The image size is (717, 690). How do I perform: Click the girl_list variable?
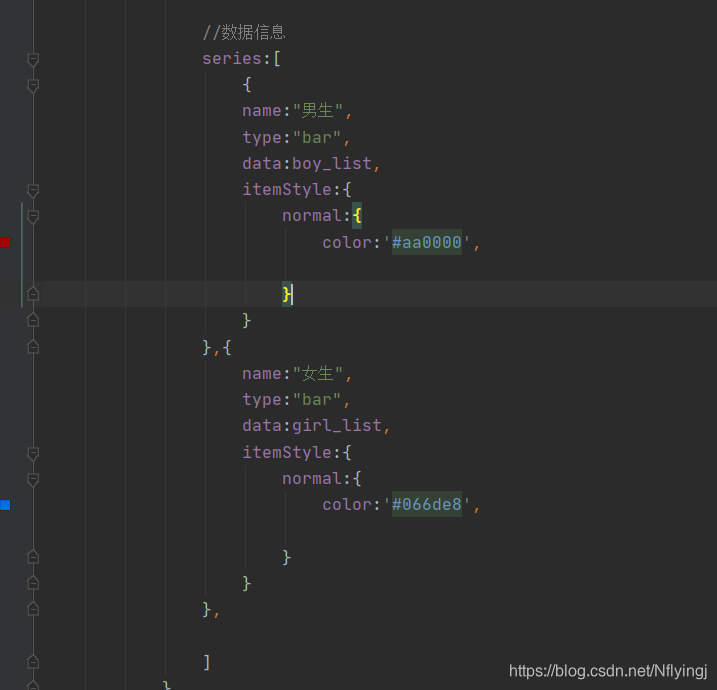337,426
